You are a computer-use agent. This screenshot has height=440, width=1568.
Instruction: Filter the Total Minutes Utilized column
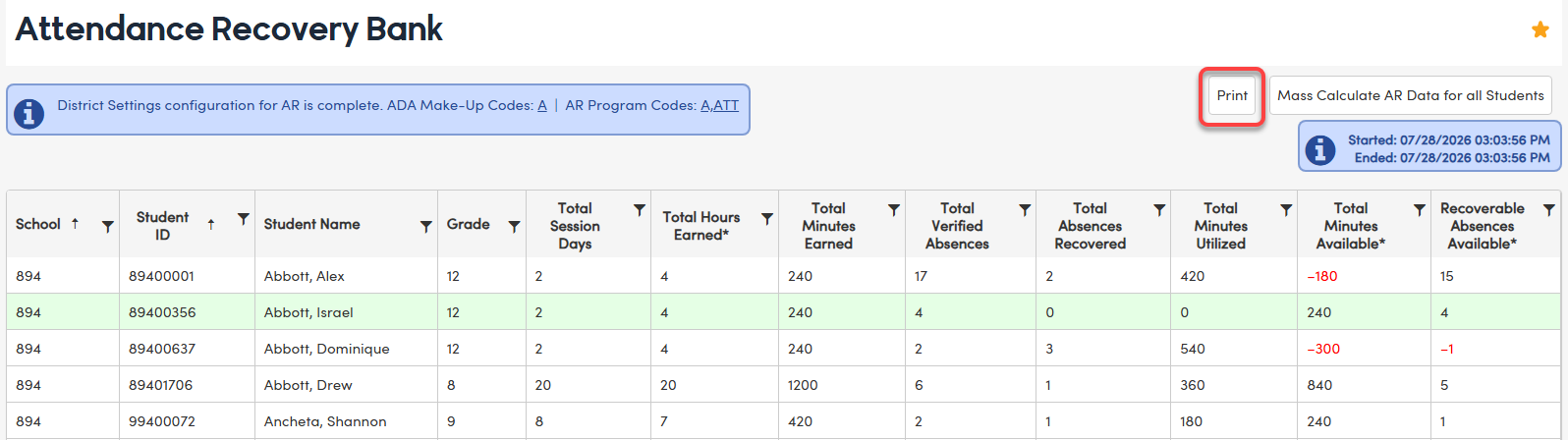coord(1286,210)
